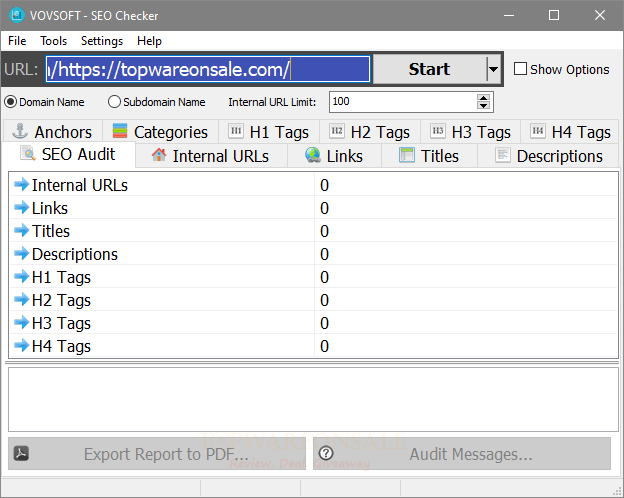Switch to the Links tab
Viewport: 624px width, 498px height.
(334, 156)
